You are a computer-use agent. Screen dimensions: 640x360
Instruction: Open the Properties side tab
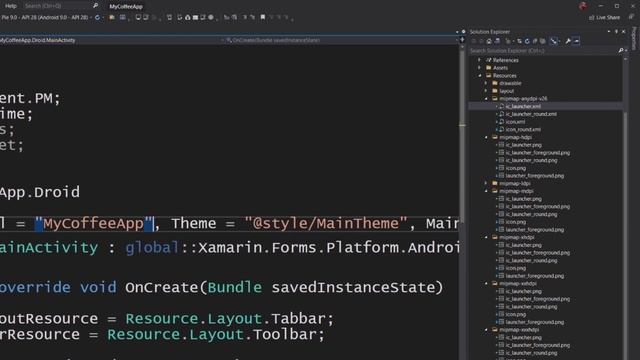pos(634,39)
